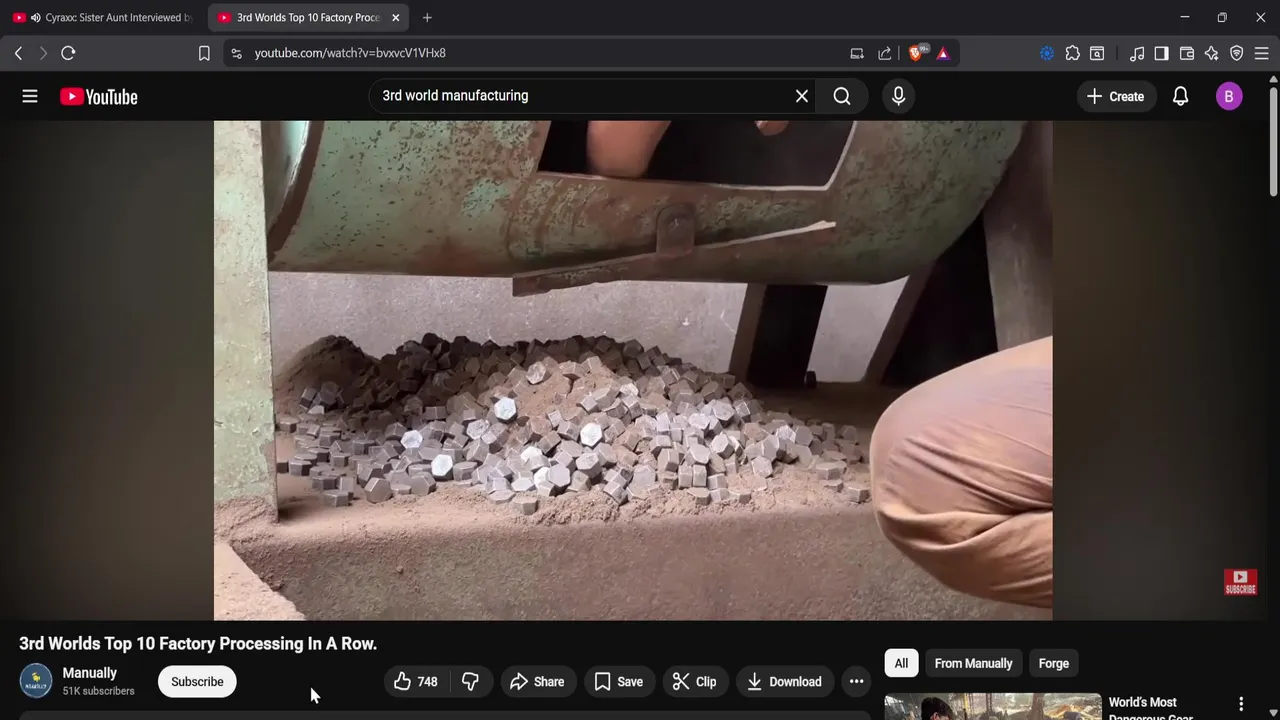The image size is (1280, 720).
Task: Click the '51K subscribers' text
Action: coord(98,691)
